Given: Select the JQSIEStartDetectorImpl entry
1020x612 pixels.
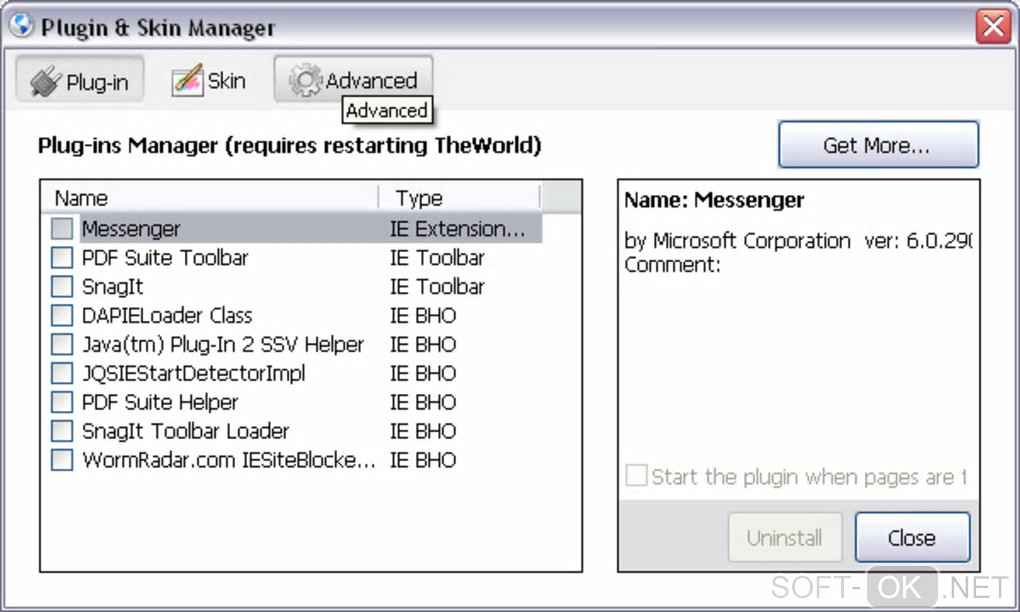Looking at the screenshot, I should click(193, 373).
